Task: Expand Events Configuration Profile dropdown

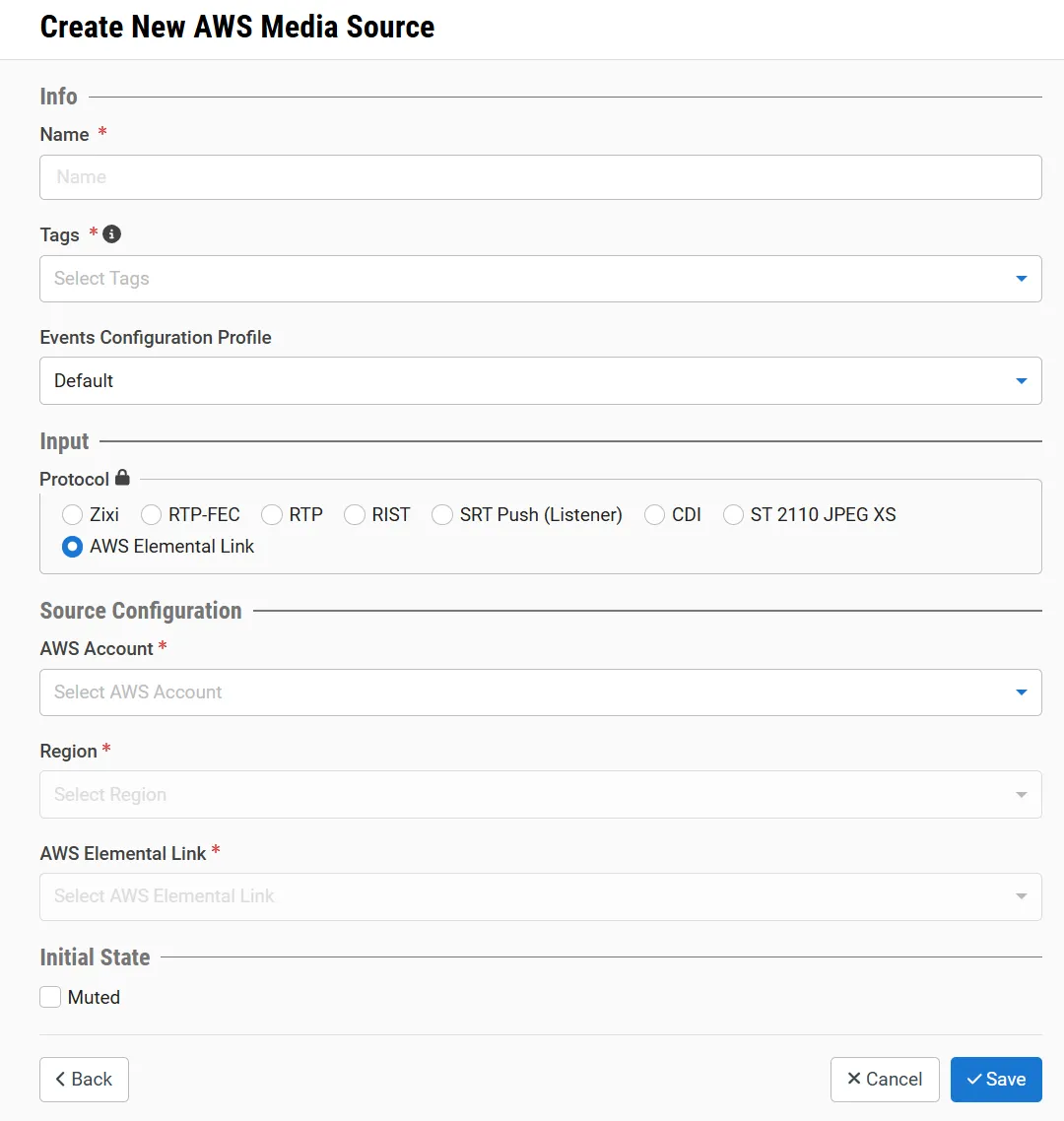Action: pyautogui.click(x=541, y=381)
